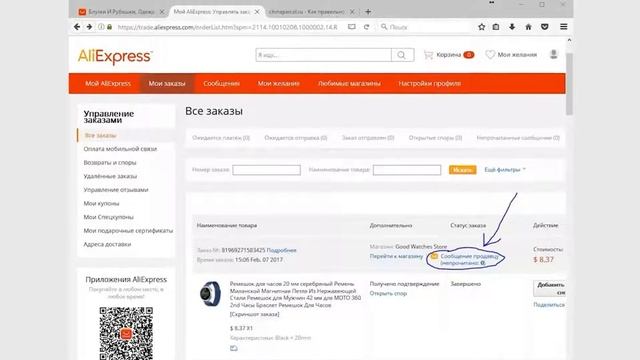Click the order number input field
Screen dimensions: 640x360
[267, 170]
